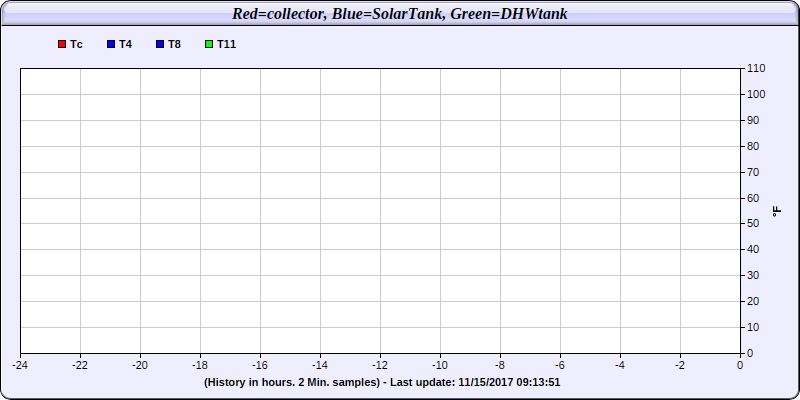Click the -12 label on the hours axis
This screenshot has width=800, height=400.
(380, 365)
